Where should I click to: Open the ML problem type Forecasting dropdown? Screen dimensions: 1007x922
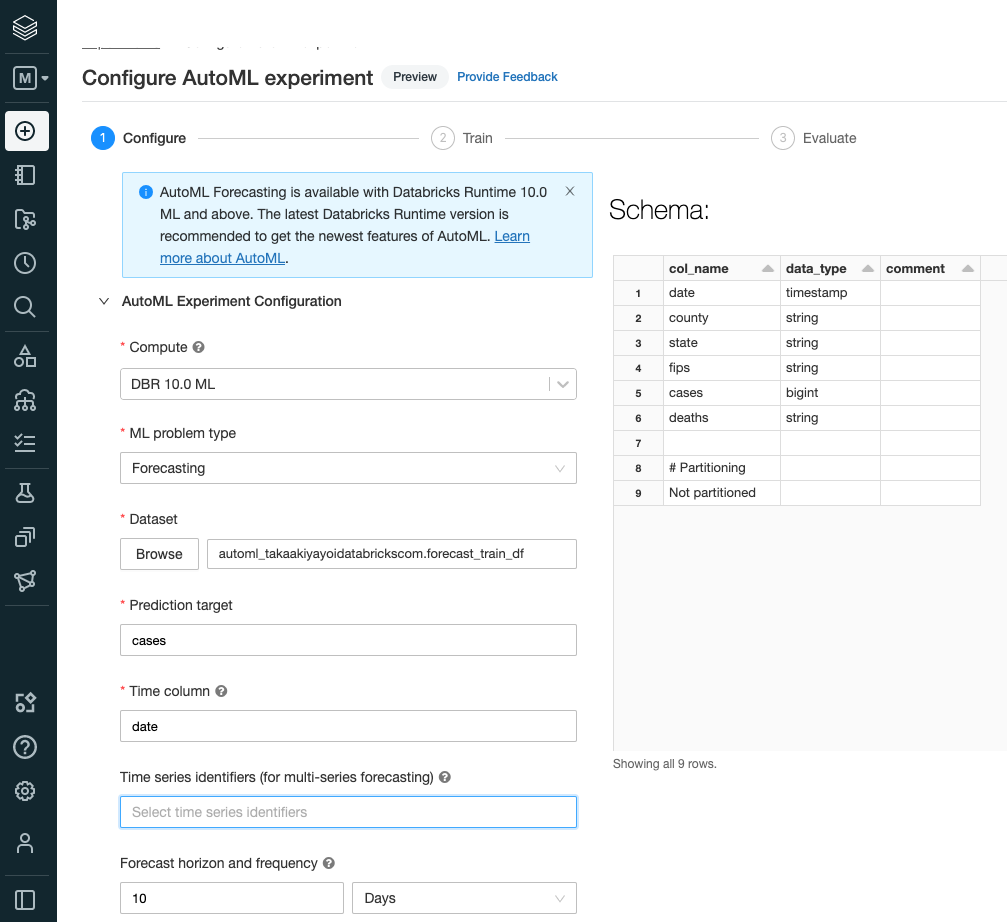[348, 468]
